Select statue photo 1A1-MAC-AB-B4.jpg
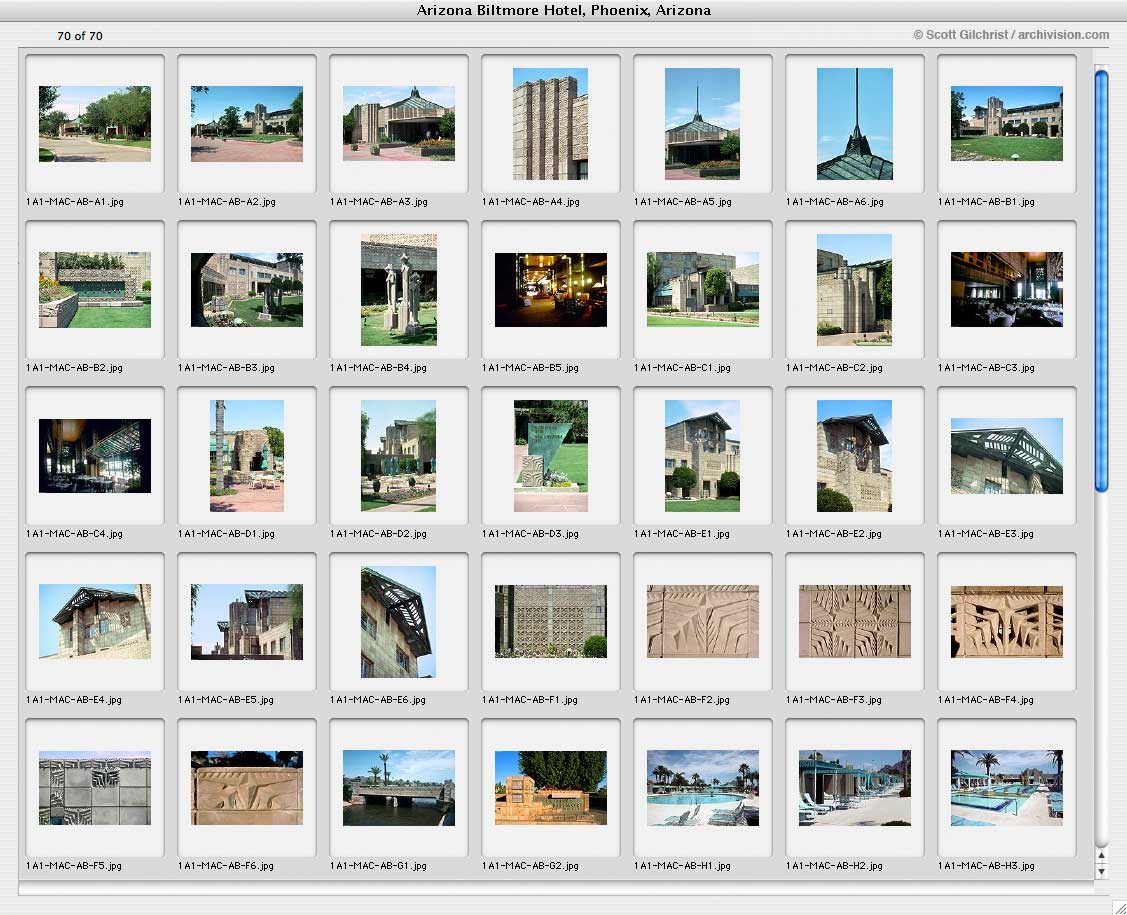 399,290
